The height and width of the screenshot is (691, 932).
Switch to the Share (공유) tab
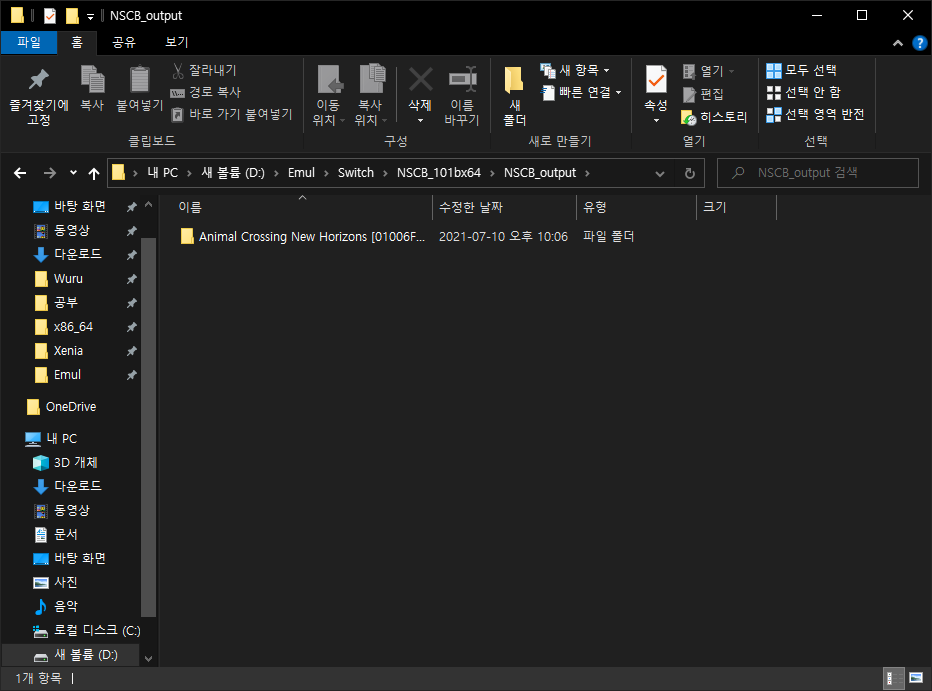pyautogui.click(x=124, y=42)
